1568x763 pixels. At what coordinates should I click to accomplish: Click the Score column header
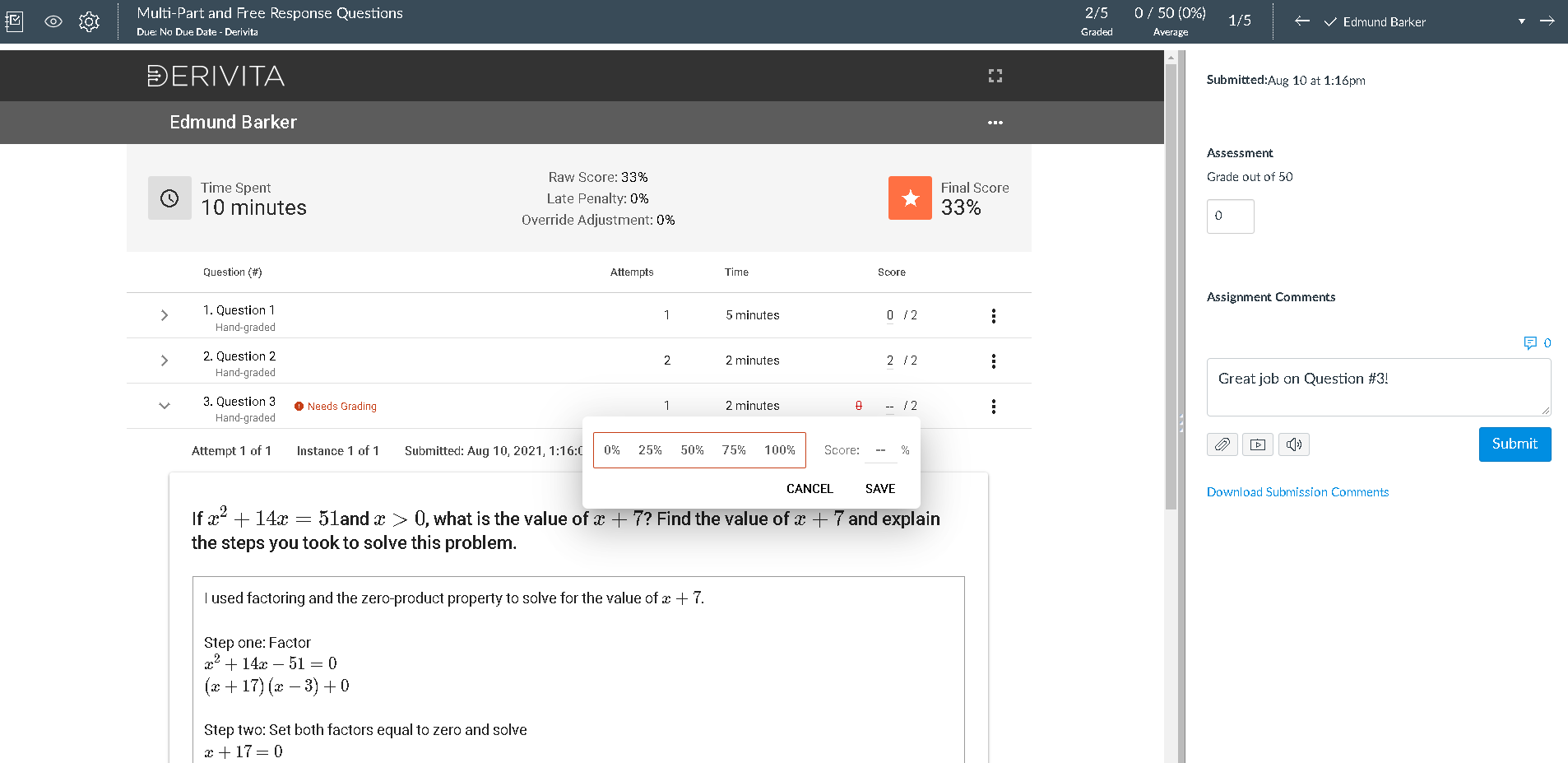892,272
